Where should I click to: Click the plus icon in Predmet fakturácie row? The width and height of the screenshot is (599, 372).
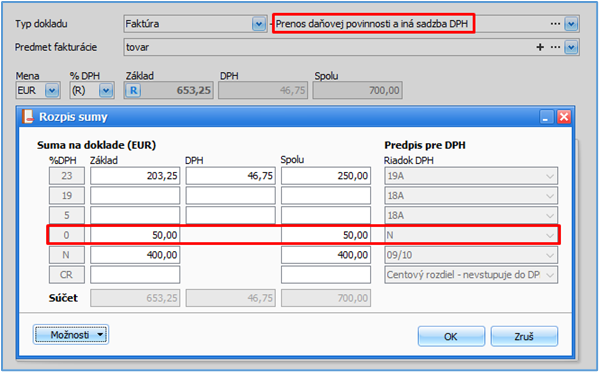tap(540, 47)
